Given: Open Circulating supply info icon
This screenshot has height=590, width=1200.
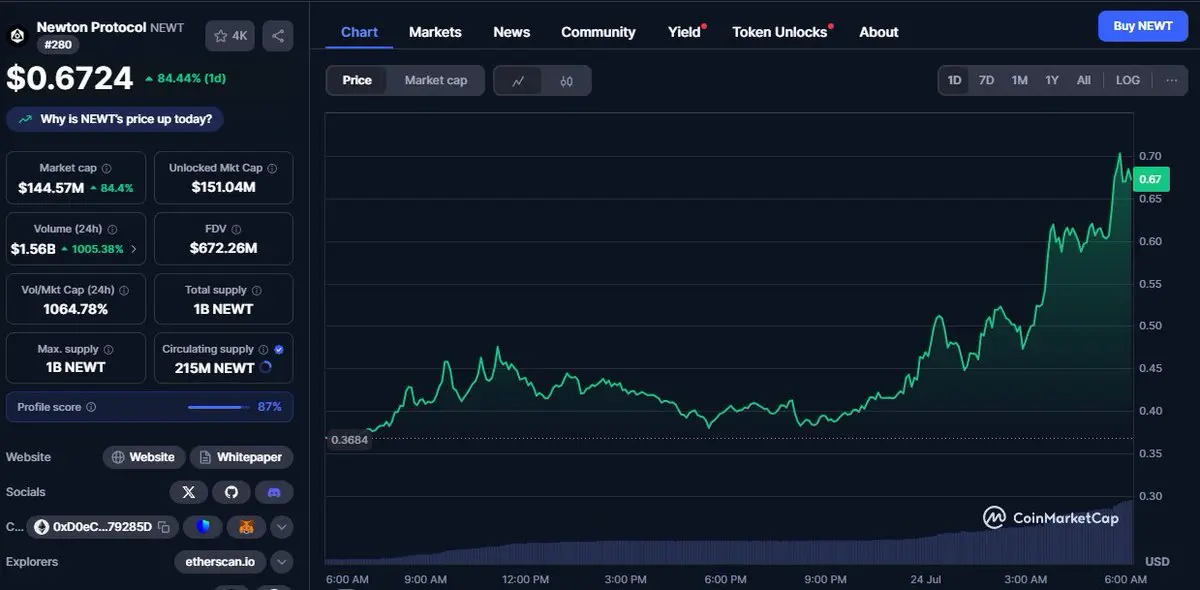Looking at the screenshot, I should pyautogui.click(x=264, y=349).
